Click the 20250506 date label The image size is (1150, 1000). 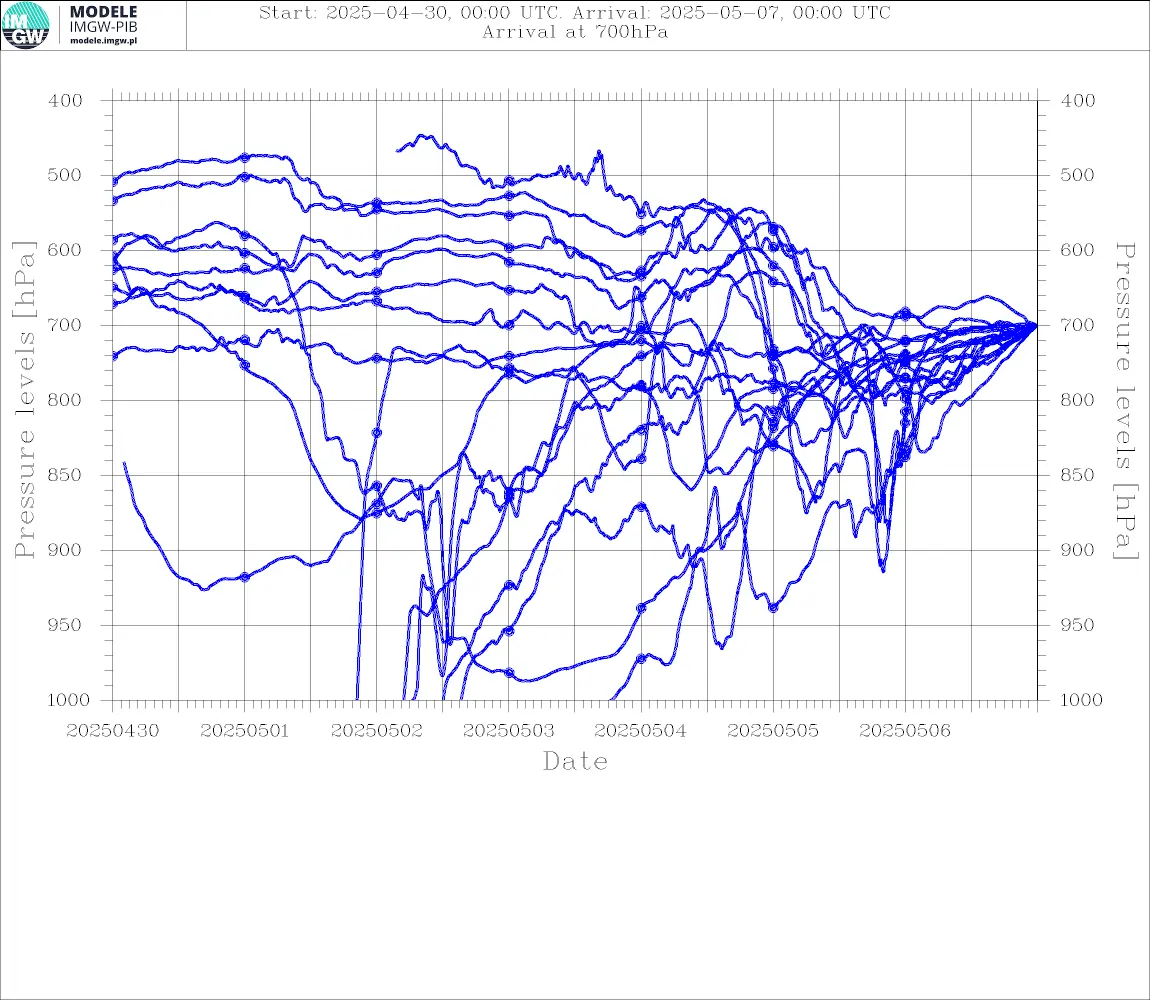tap(905, 731)
